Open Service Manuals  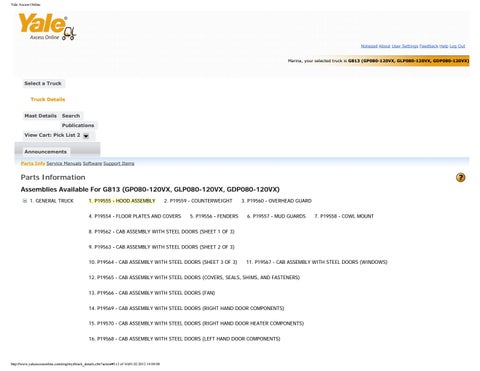pos(64,163)
